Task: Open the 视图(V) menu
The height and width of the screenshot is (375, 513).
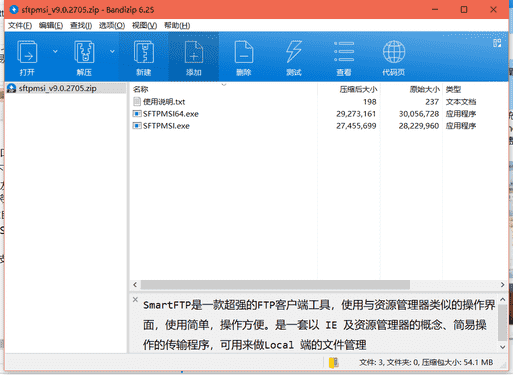Action: [144, 26]
